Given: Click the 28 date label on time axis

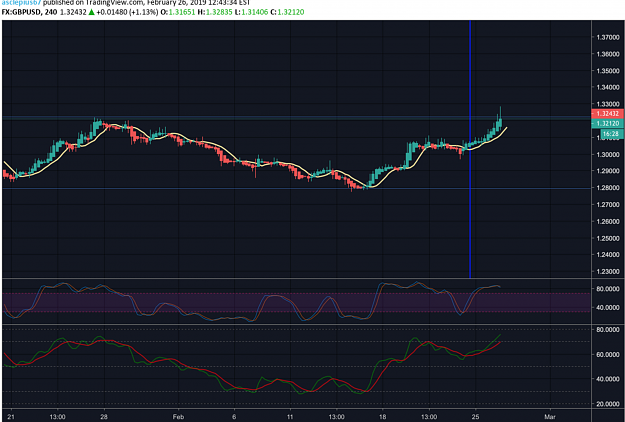Looking at the screenshot, I should tap(104, 417).
